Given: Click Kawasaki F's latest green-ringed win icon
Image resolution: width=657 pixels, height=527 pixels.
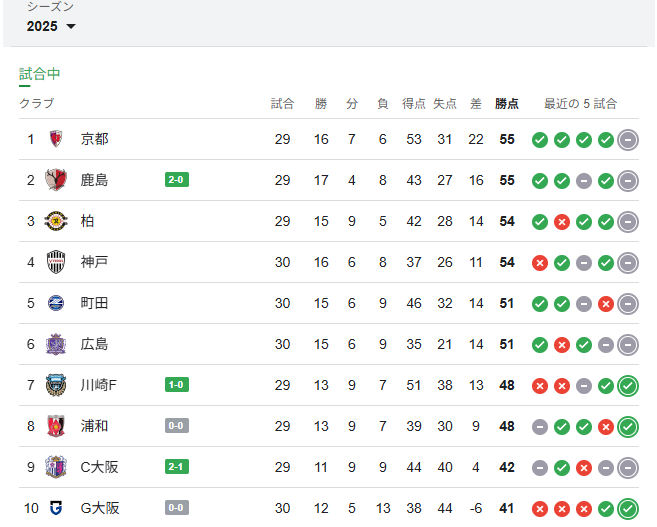Looking at the screenshot, I should point(628,385).
